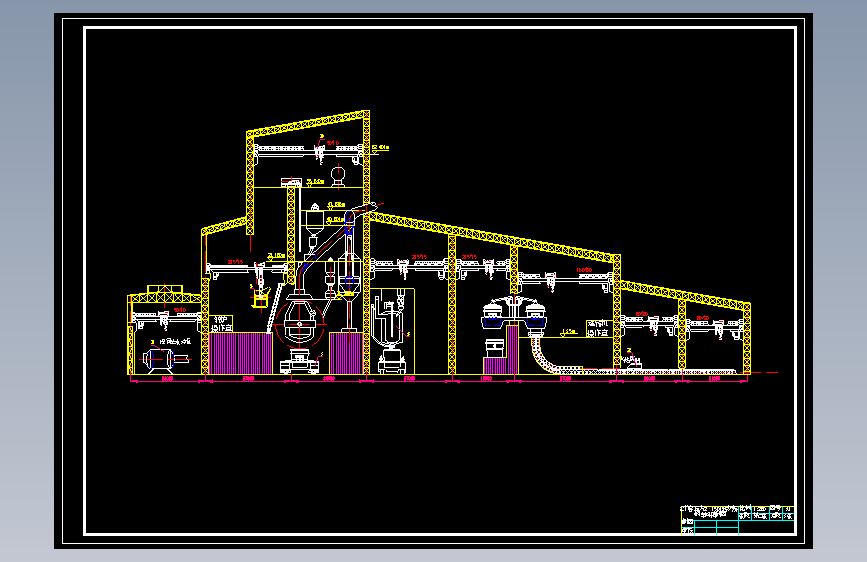Select the yellow ladle hanging from the crane hook
The image size is (867, 562).
pos(260,300)
